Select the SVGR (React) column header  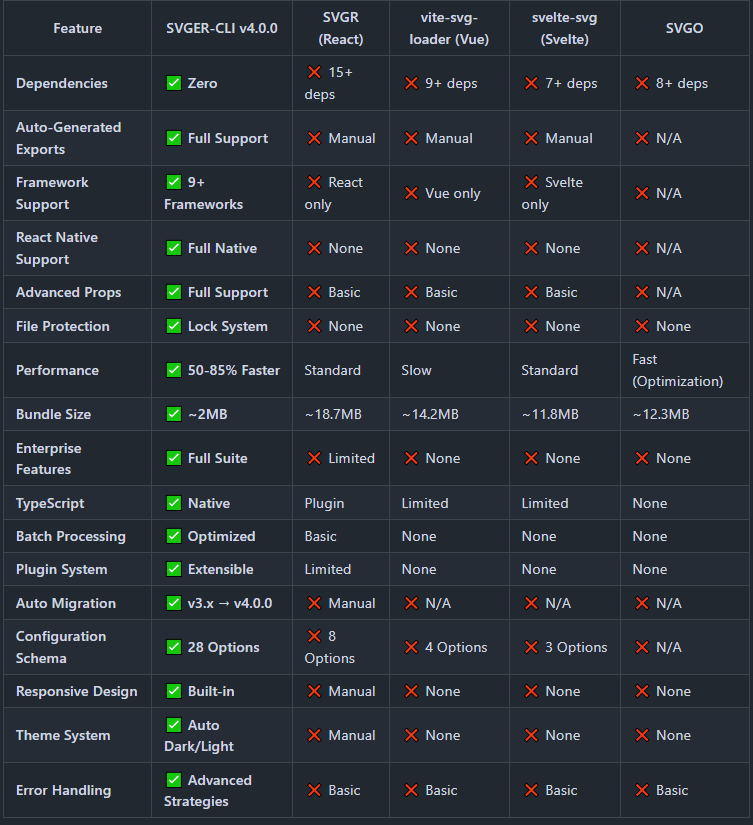340,28
